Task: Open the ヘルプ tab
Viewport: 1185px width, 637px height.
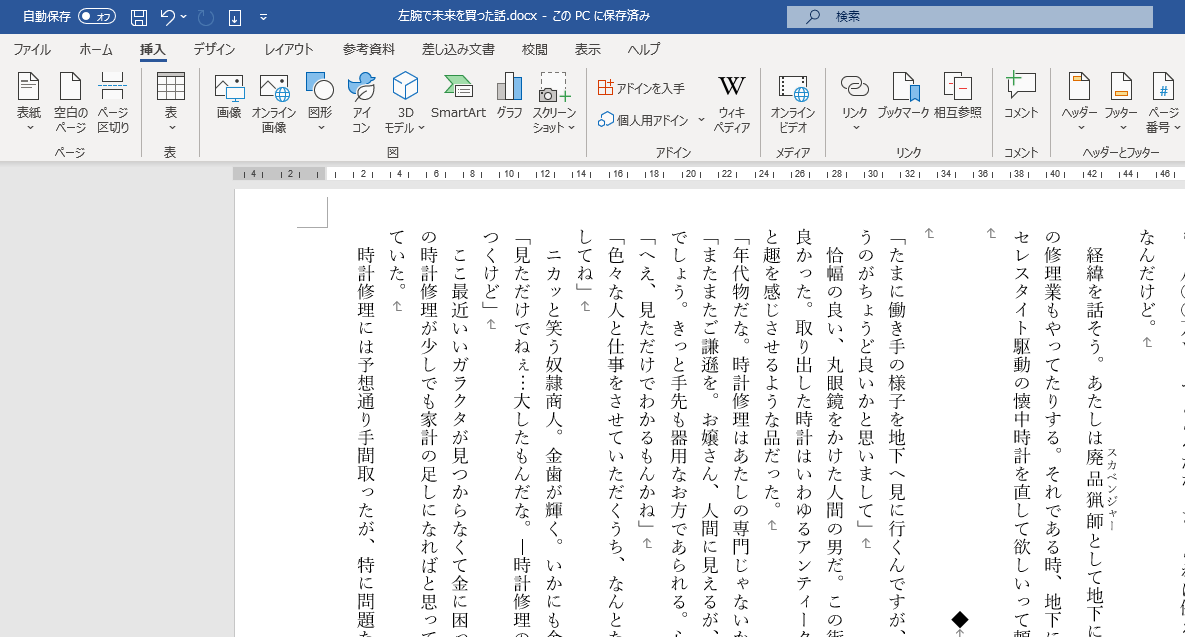Action: (643, 50)
